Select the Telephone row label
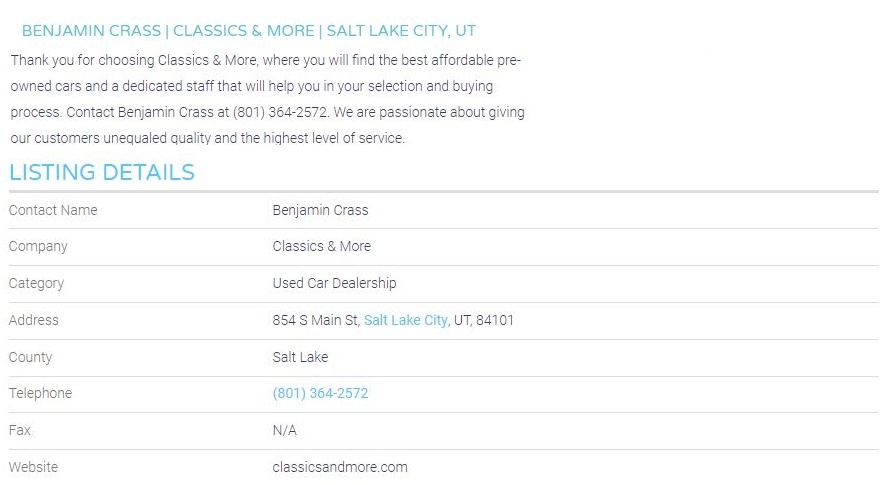This screenshot has height=485, width=892. click(40, 394)
